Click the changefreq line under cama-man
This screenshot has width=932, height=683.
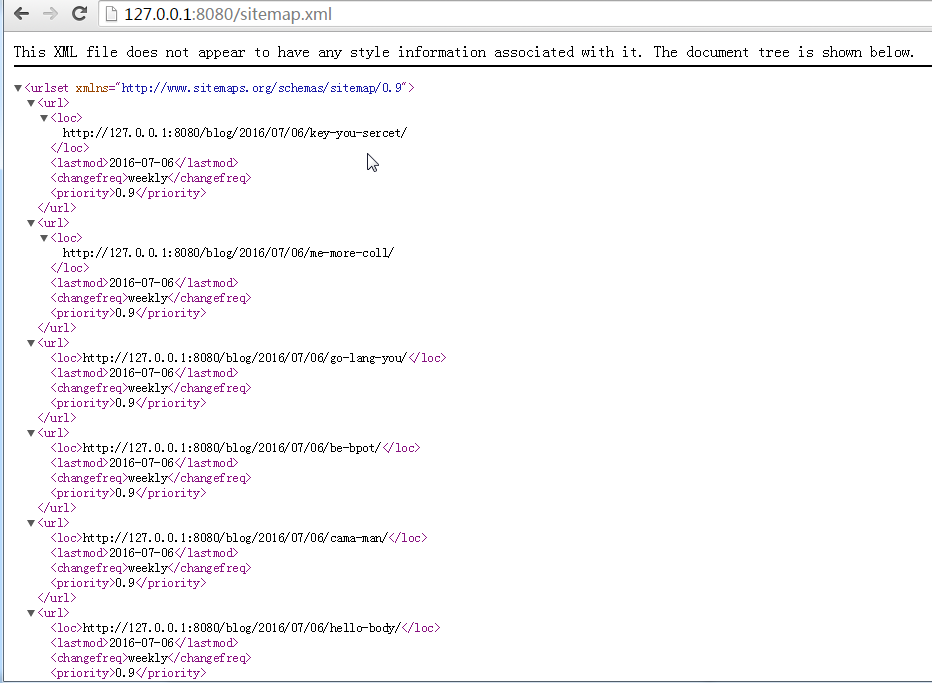tap(151, 568)
